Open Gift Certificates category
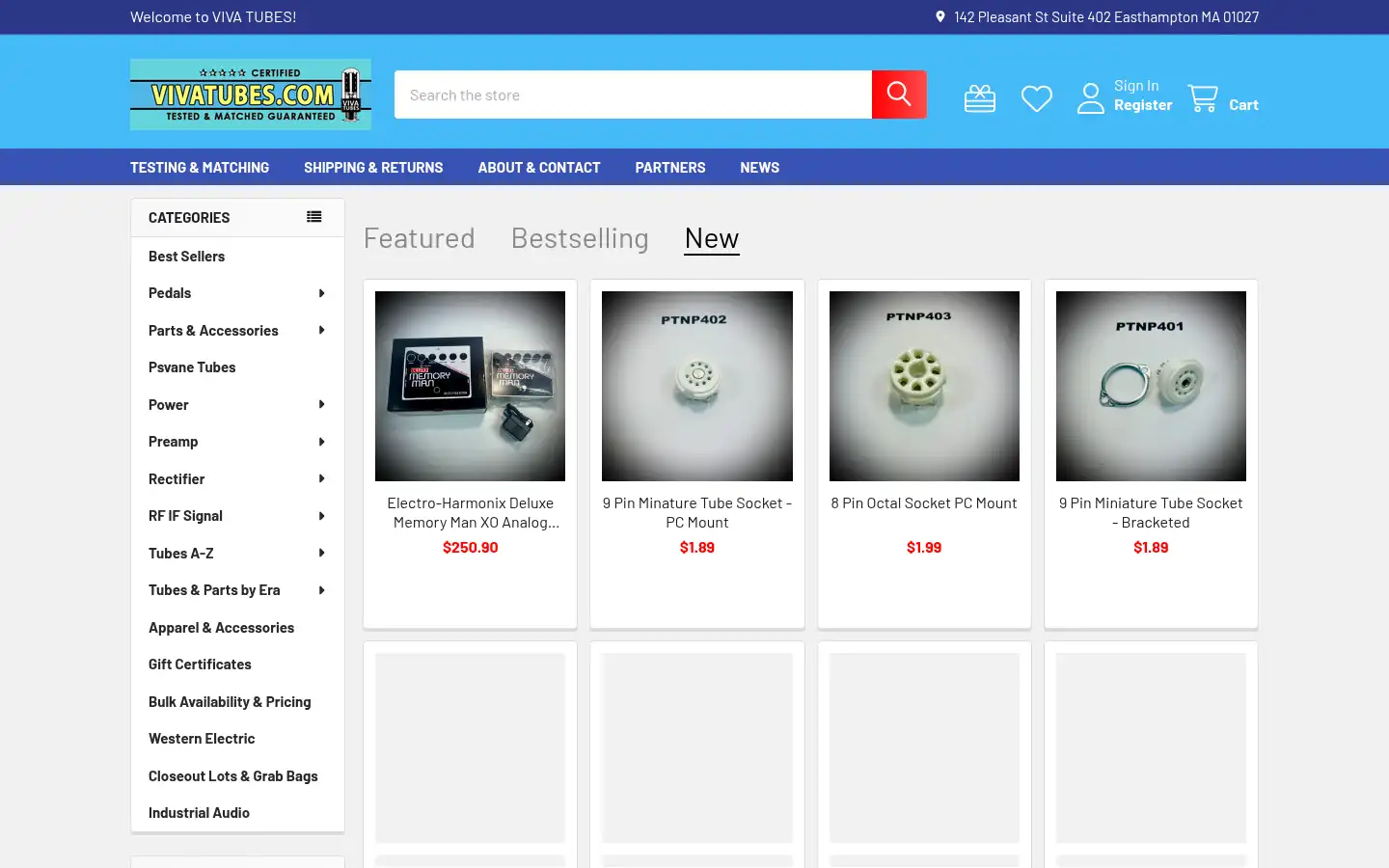Image resolution: width=1389 pixels, height=868 pixels. click(x=200, y=665)
